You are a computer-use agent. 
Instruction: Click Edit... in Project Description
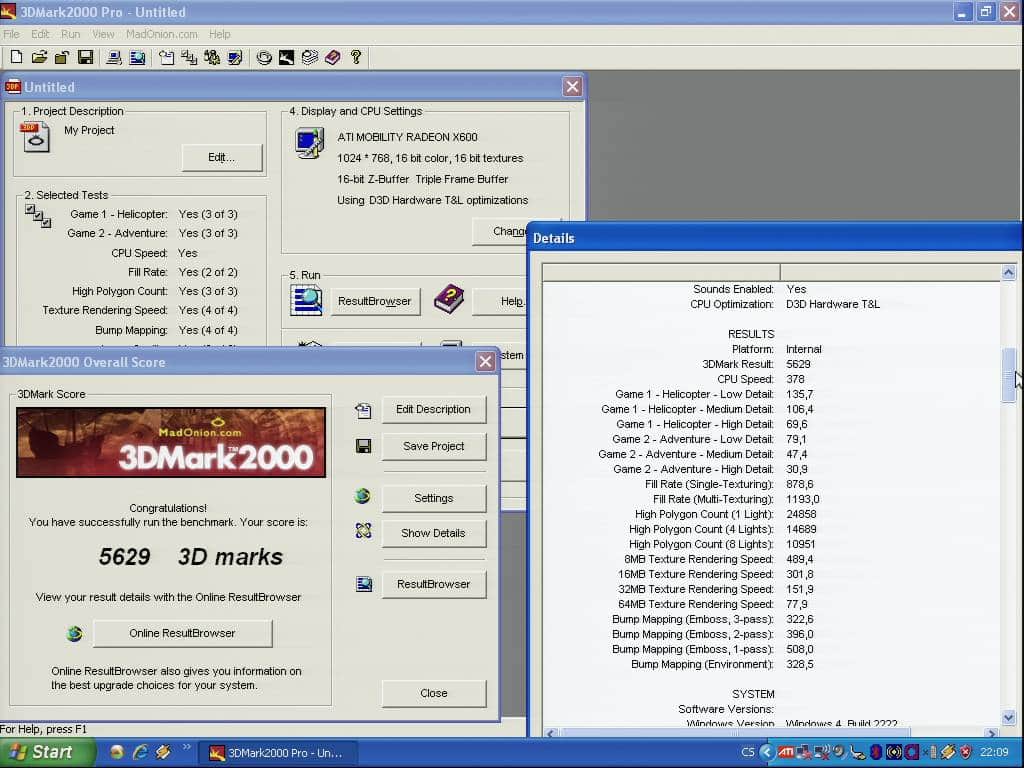(x=221, y=157)
